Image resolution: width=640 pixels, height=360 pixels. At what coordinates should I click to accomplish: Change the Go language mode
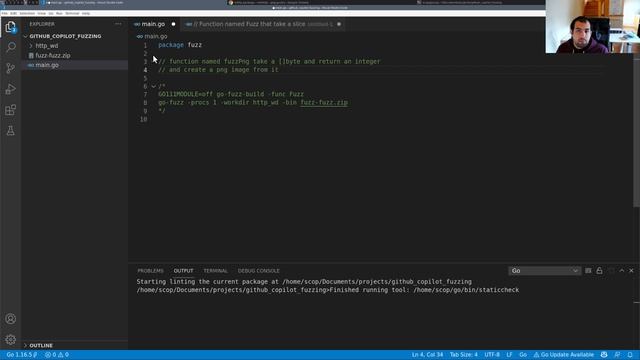(x=523, y=355)
